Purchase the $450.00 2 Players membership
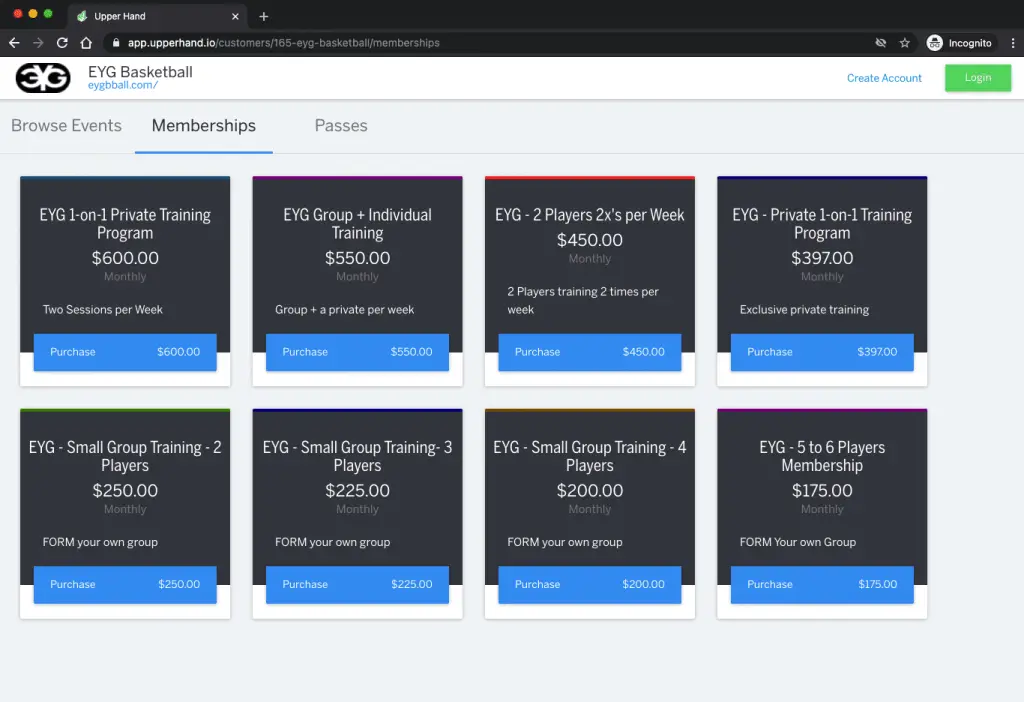This screenshot has height=702, width=1024. pyautogui.click(x=590, y=352)
